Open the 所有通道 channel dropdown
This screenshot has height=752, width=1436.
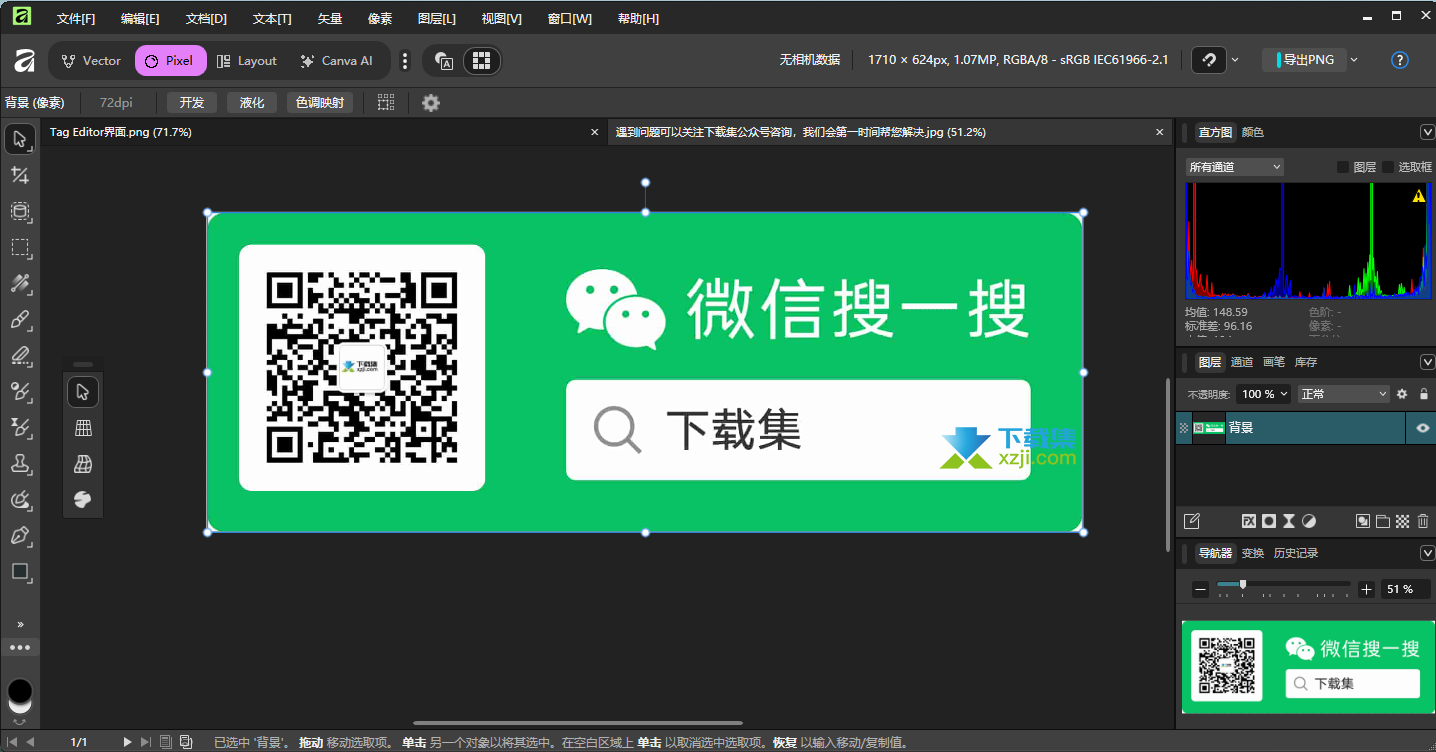tap(1234, 167)
